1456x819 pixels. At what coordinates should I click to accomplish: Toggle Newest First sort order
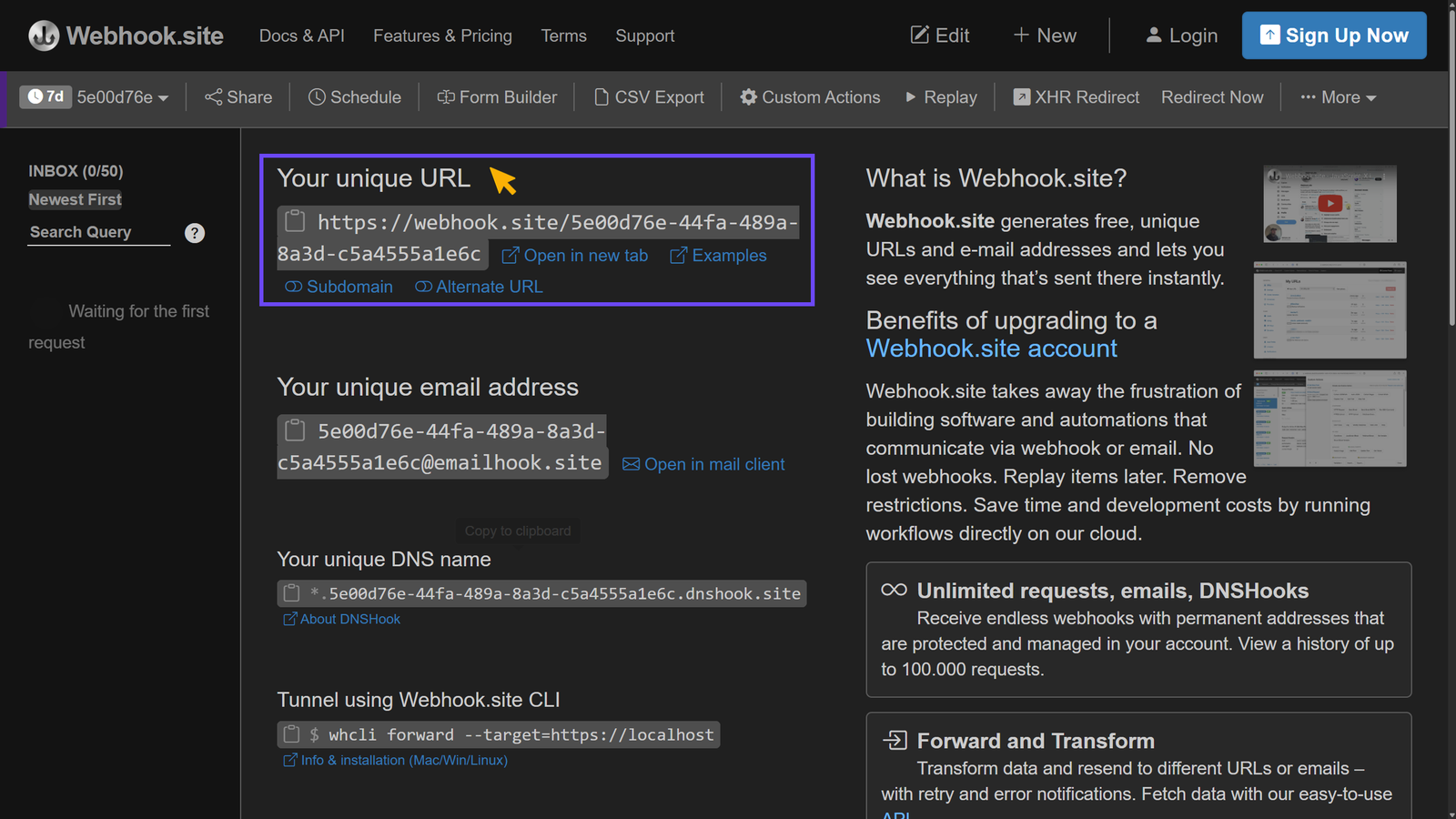tap(76, 199)
